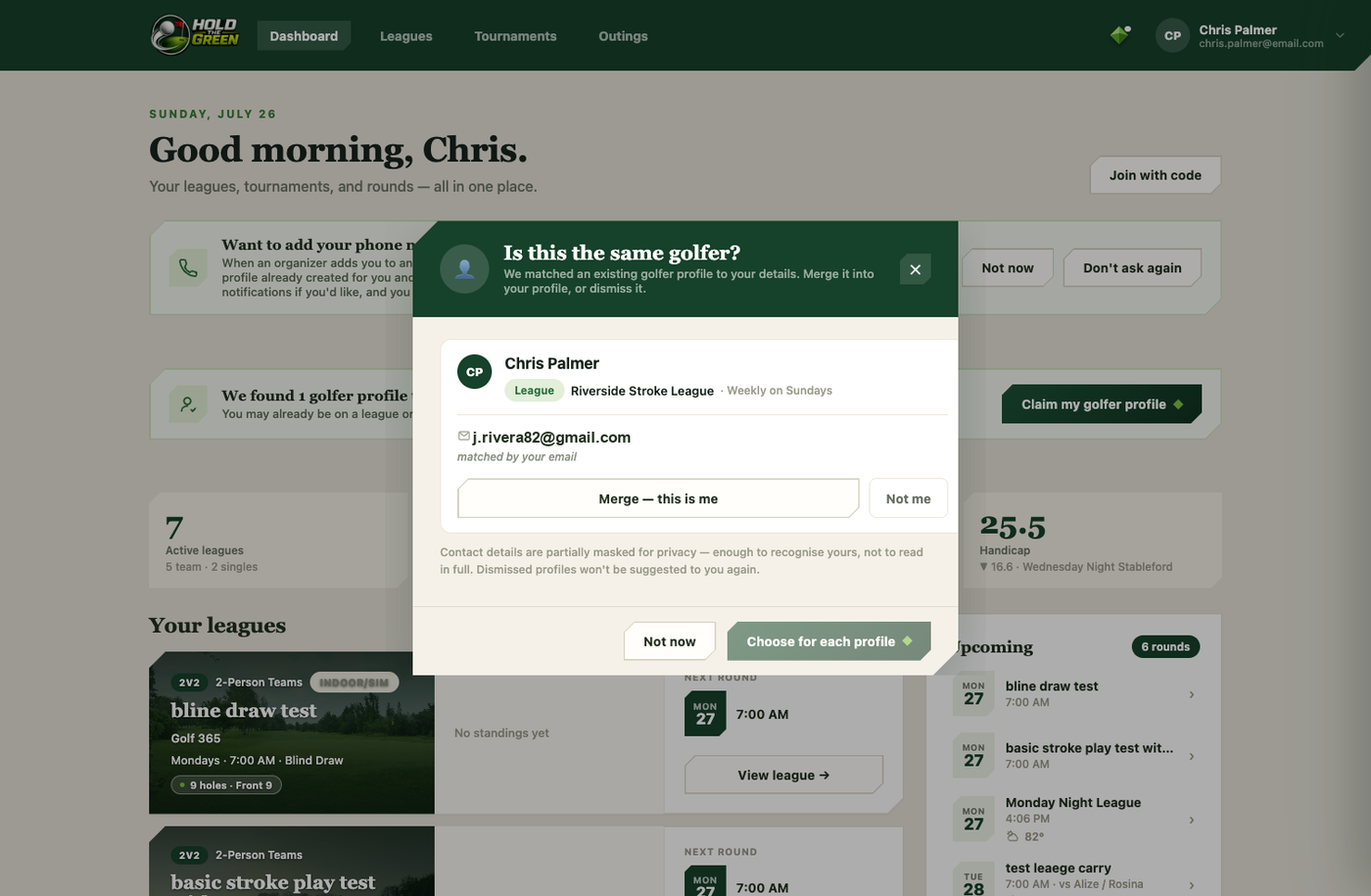Click the golfer profile person icon

pyautogui.click(x=188, y=404)
